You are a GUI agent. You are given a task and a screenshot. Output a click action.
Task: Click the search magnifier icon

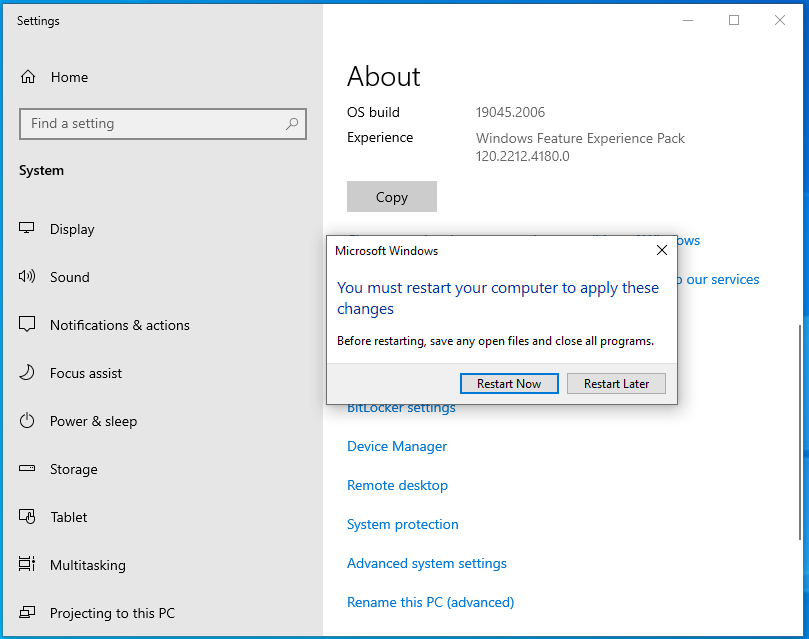[291, 124]
